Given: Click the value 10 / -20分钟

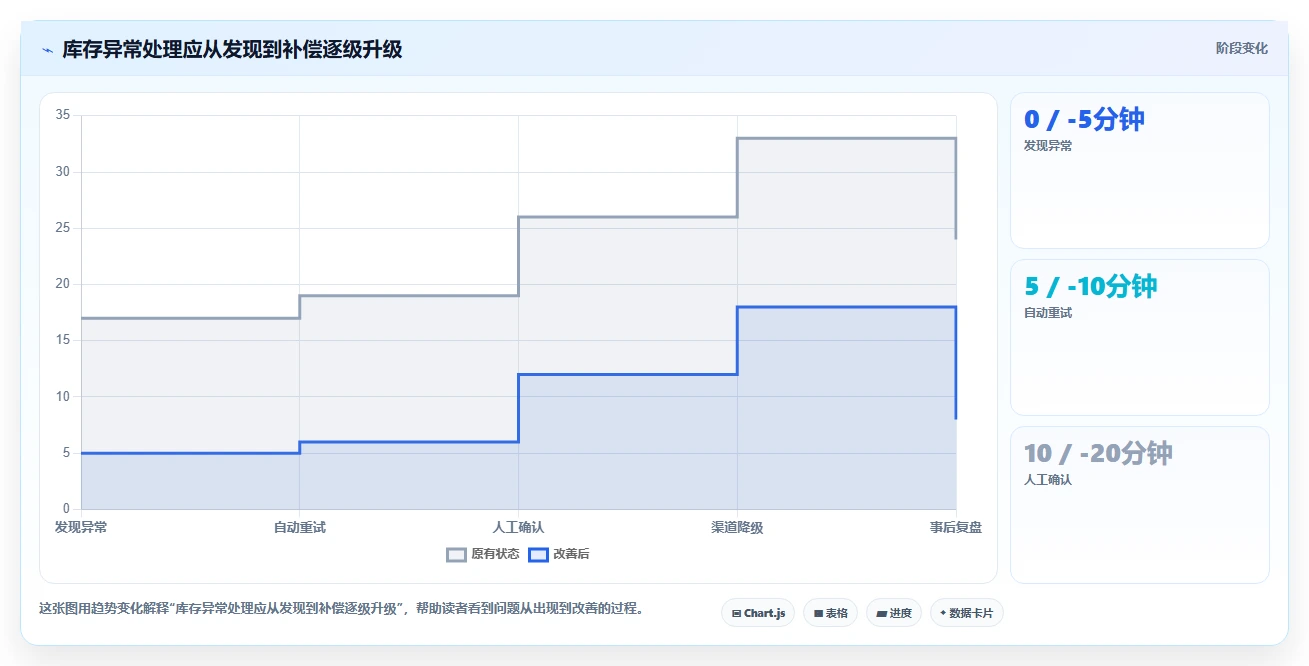Looking at the screenshot, I should click(1098, 454).
